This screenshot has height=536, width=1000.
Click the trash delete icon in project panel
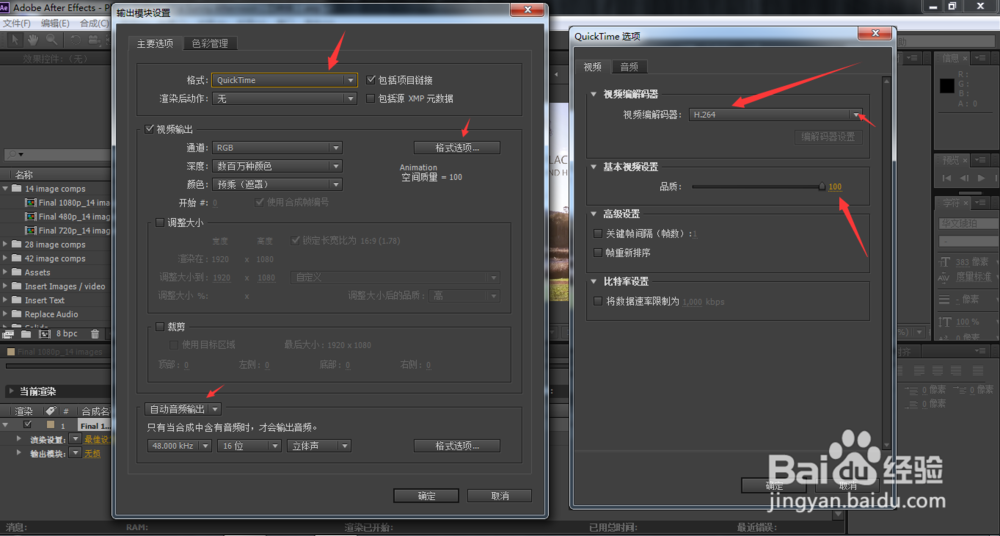pos(94,333)
